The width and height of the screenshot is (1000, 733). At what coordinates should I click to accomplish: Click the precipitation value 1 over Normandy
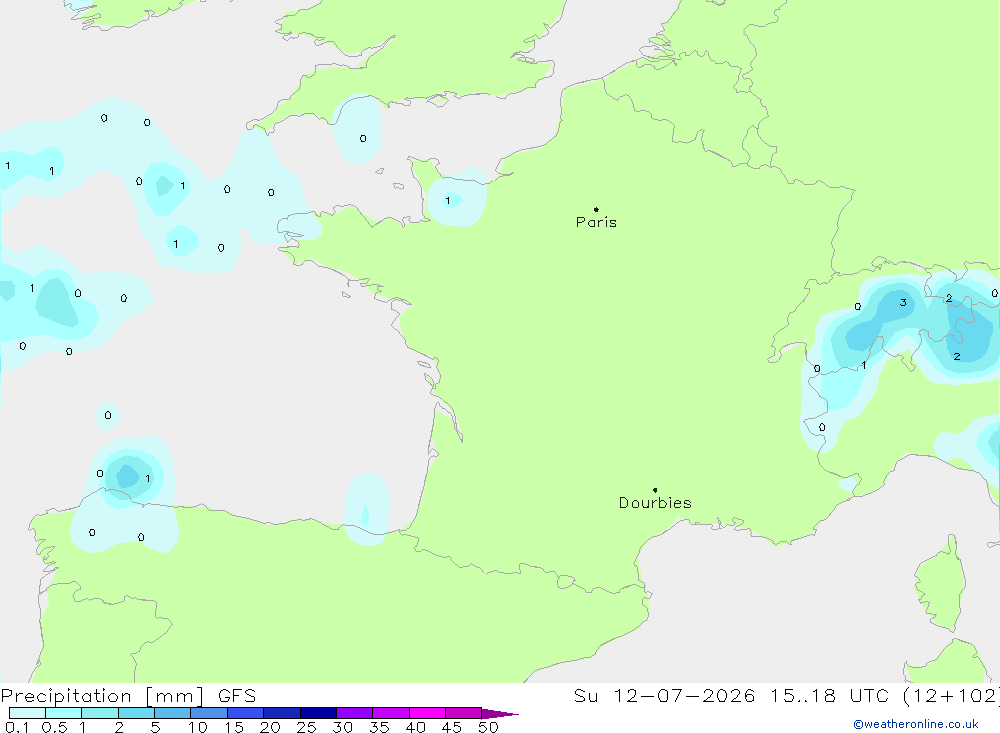(x=448, y=201)
